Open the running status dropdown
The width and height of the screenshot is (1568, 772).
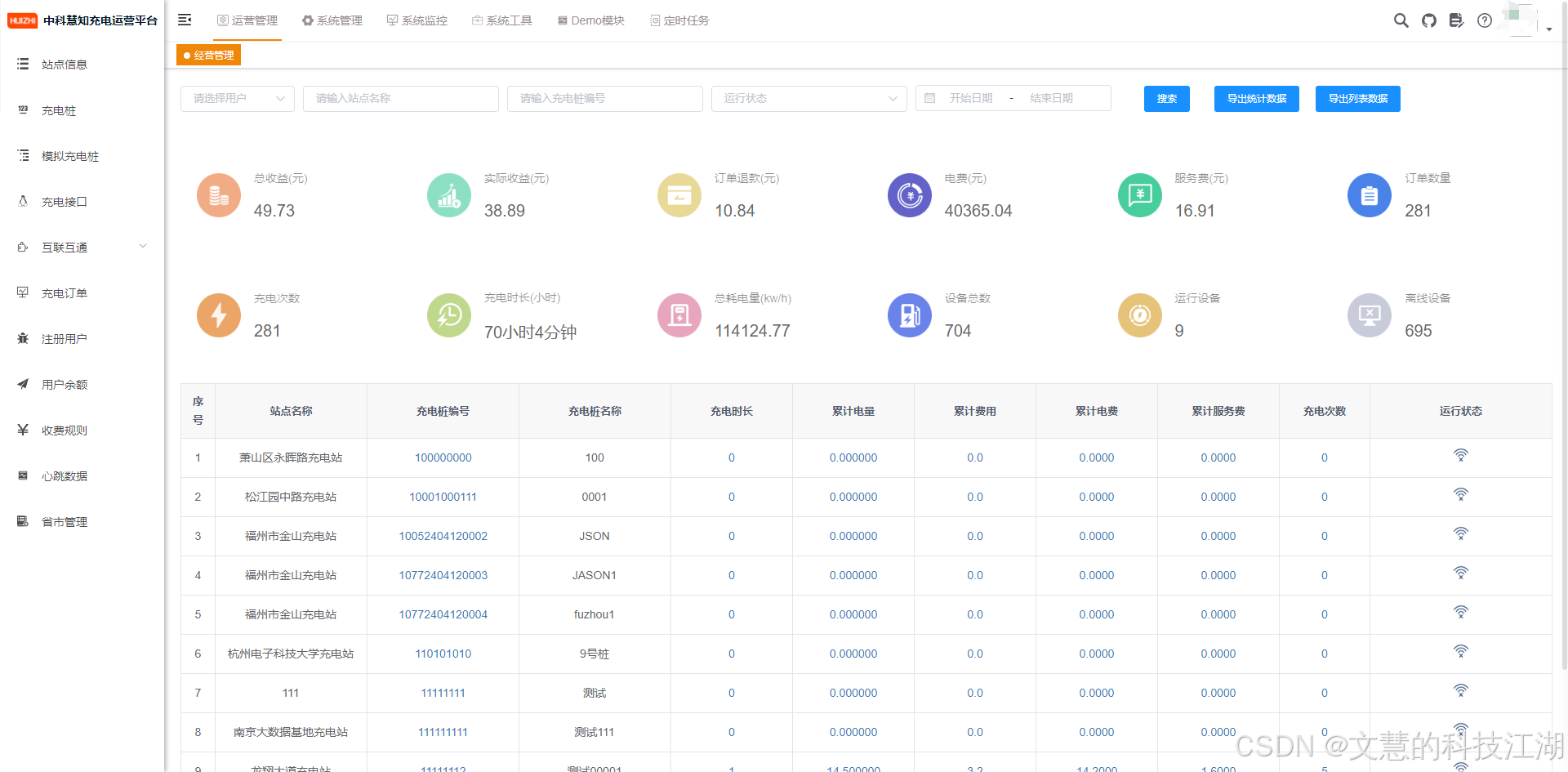pyautogui.click(x=808, y=98)
